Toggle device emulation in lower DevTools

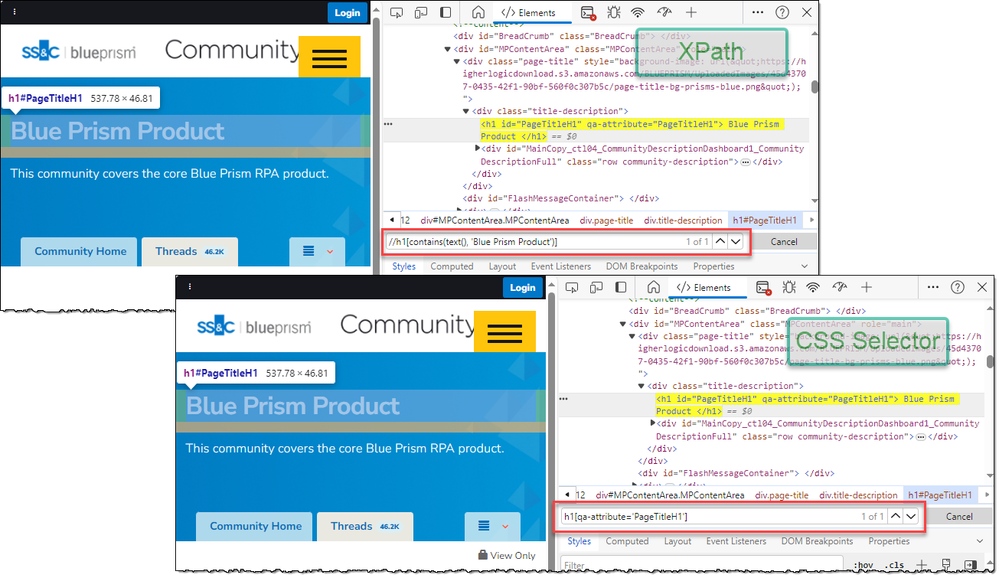point(596,287)
